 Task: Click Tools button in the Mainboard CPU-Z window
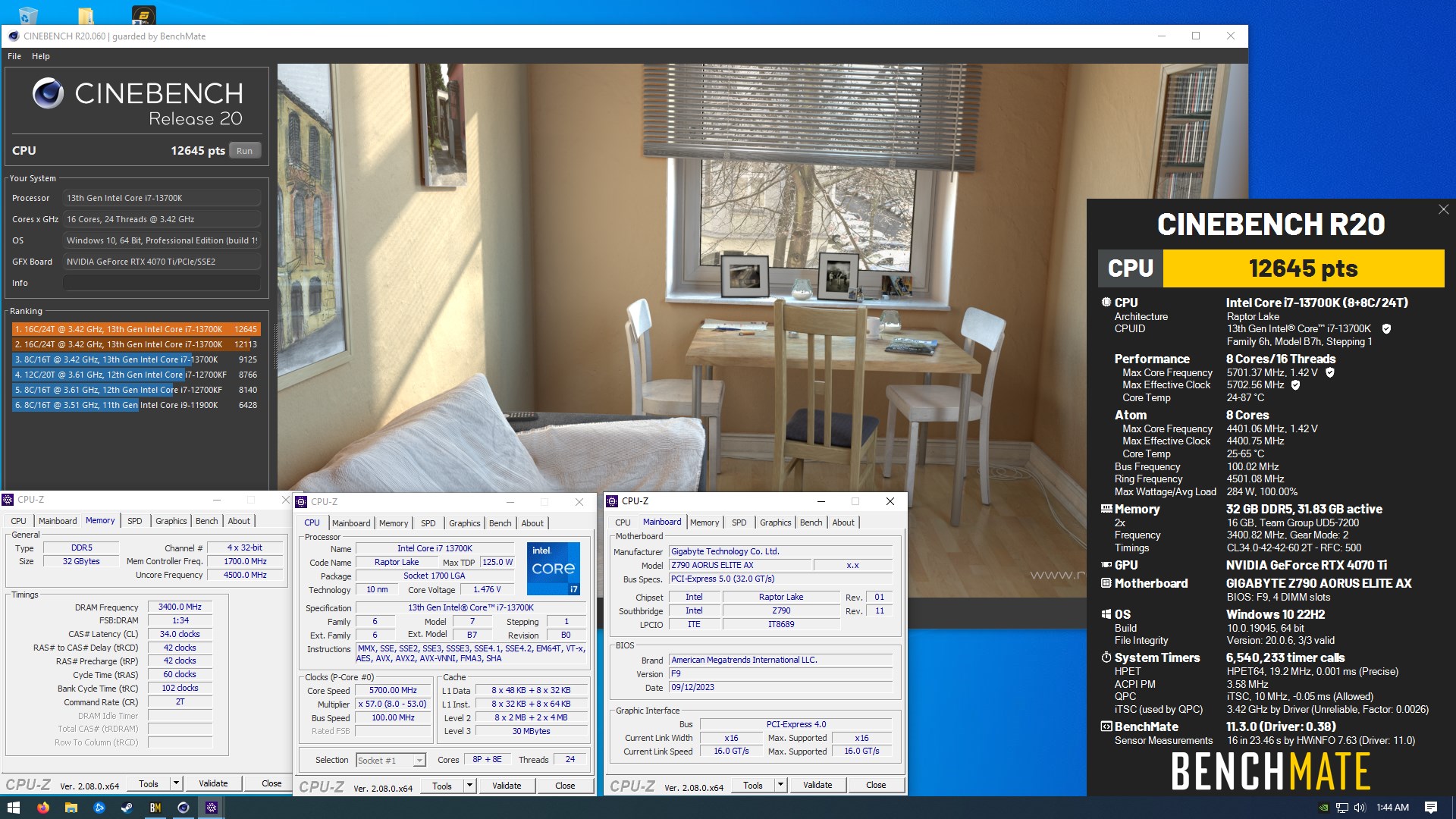pyautogui.click(x=753, y=785)
